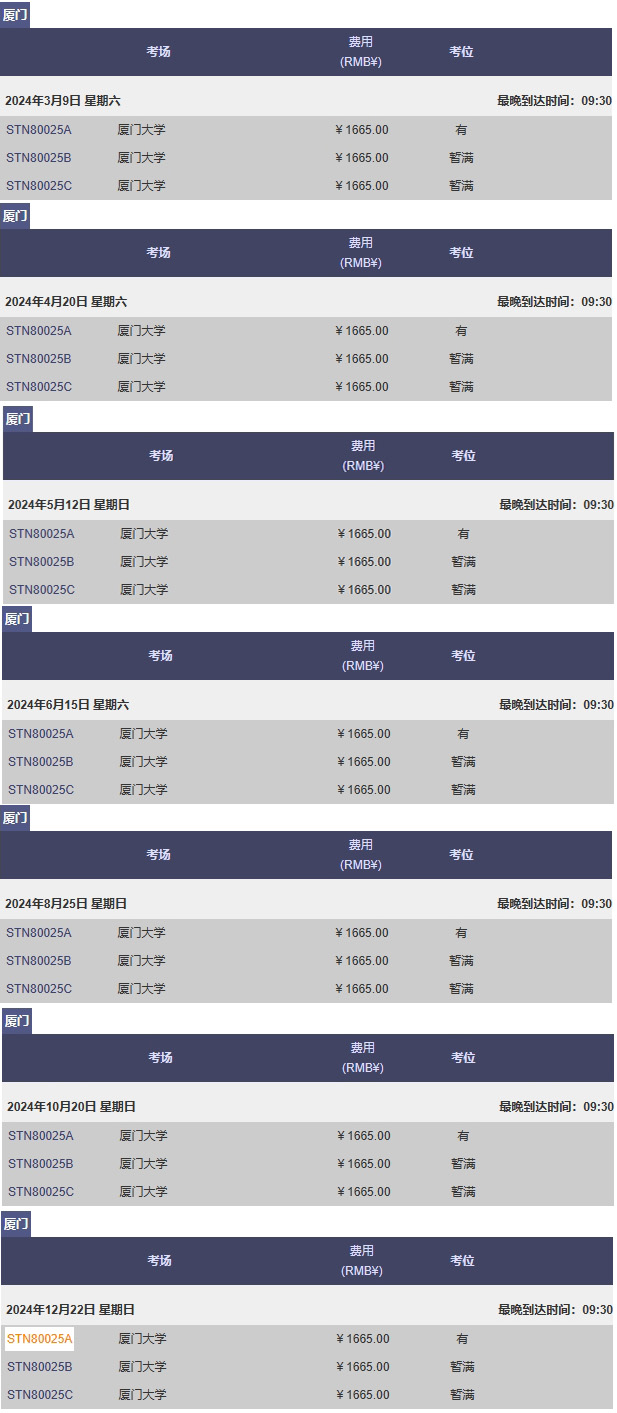Select STN80025A for the March 9 exam
This screenshot has width=617, height=1413.
39,130
